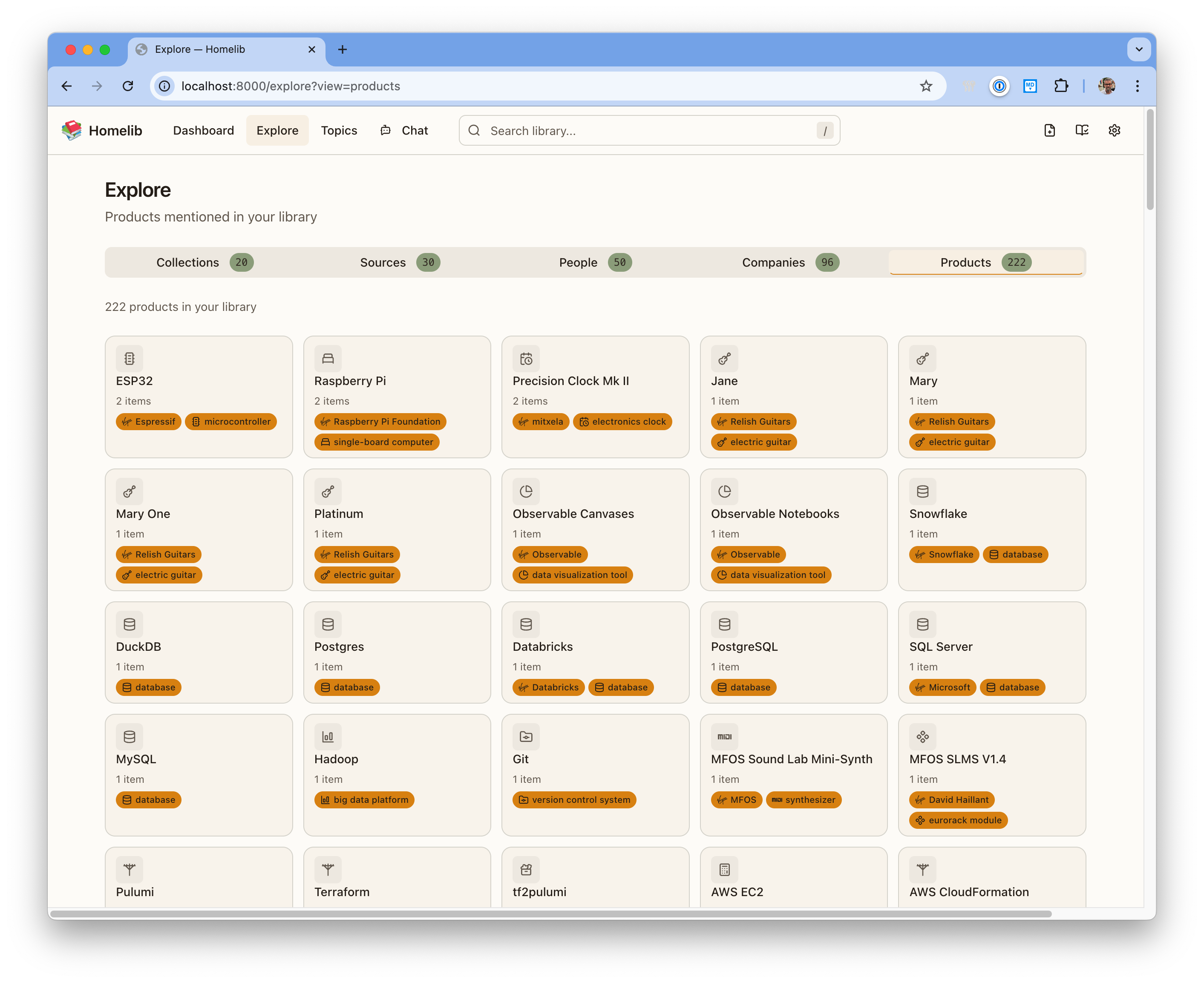The height and width of the screenshot is (983, 1204).
Task: Open the settings gear icon in header
Action: click(1114, 131)
